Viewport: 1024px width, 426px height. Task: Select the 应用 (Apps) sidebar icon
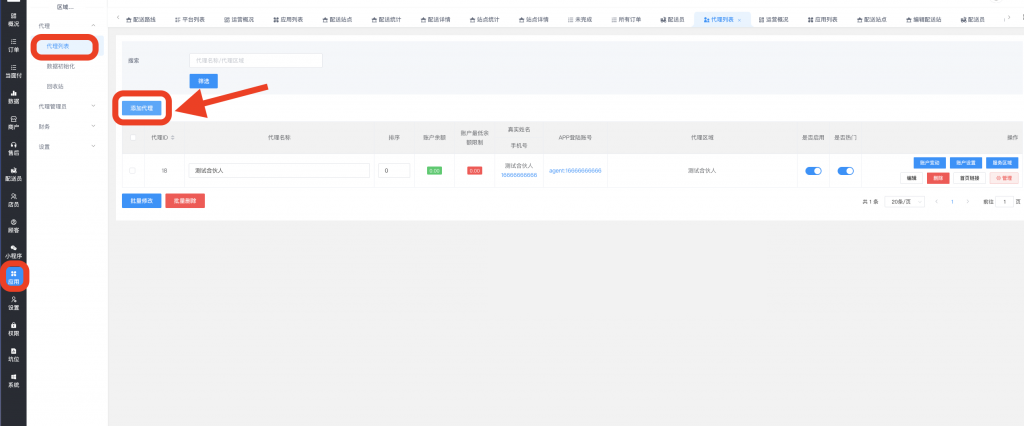(13, 277)
